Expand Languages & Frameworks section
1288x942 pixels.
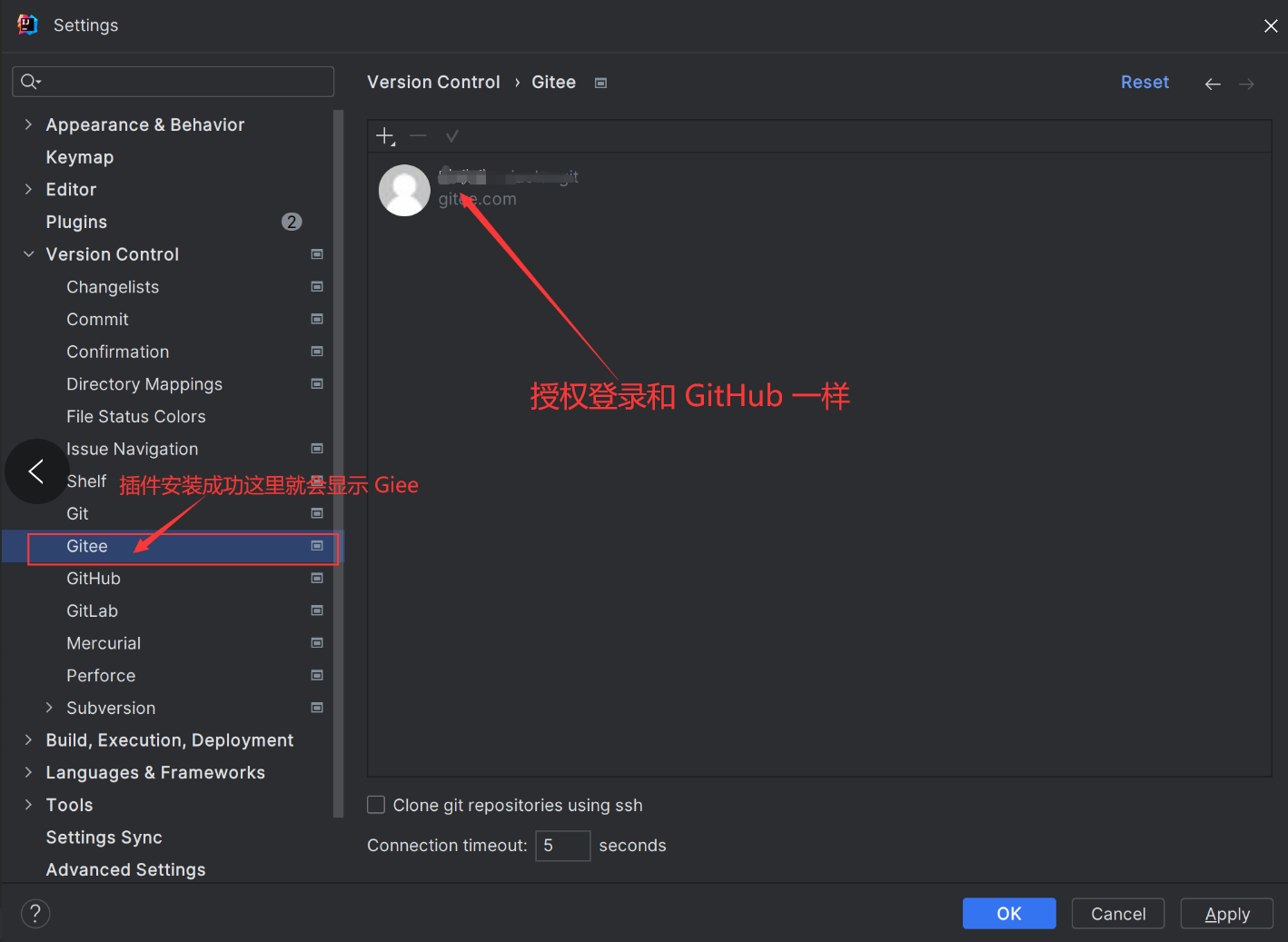click(28, 772)
